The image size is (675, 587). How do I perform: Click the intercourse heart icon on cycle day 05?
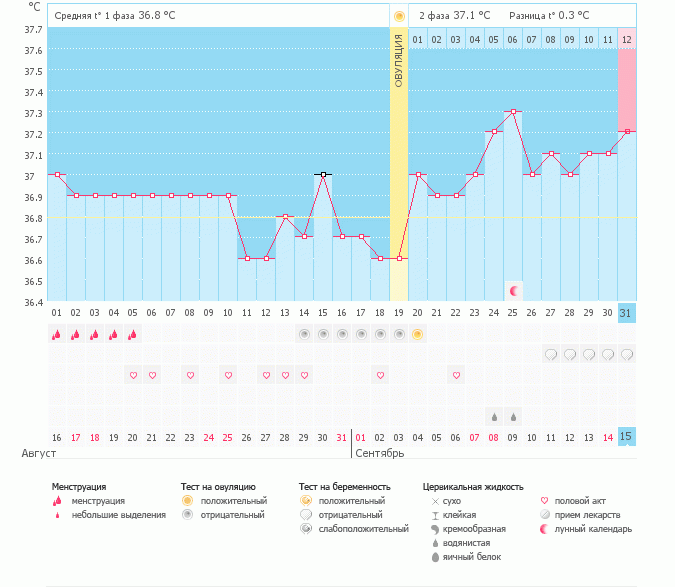(x=133, y=375)
